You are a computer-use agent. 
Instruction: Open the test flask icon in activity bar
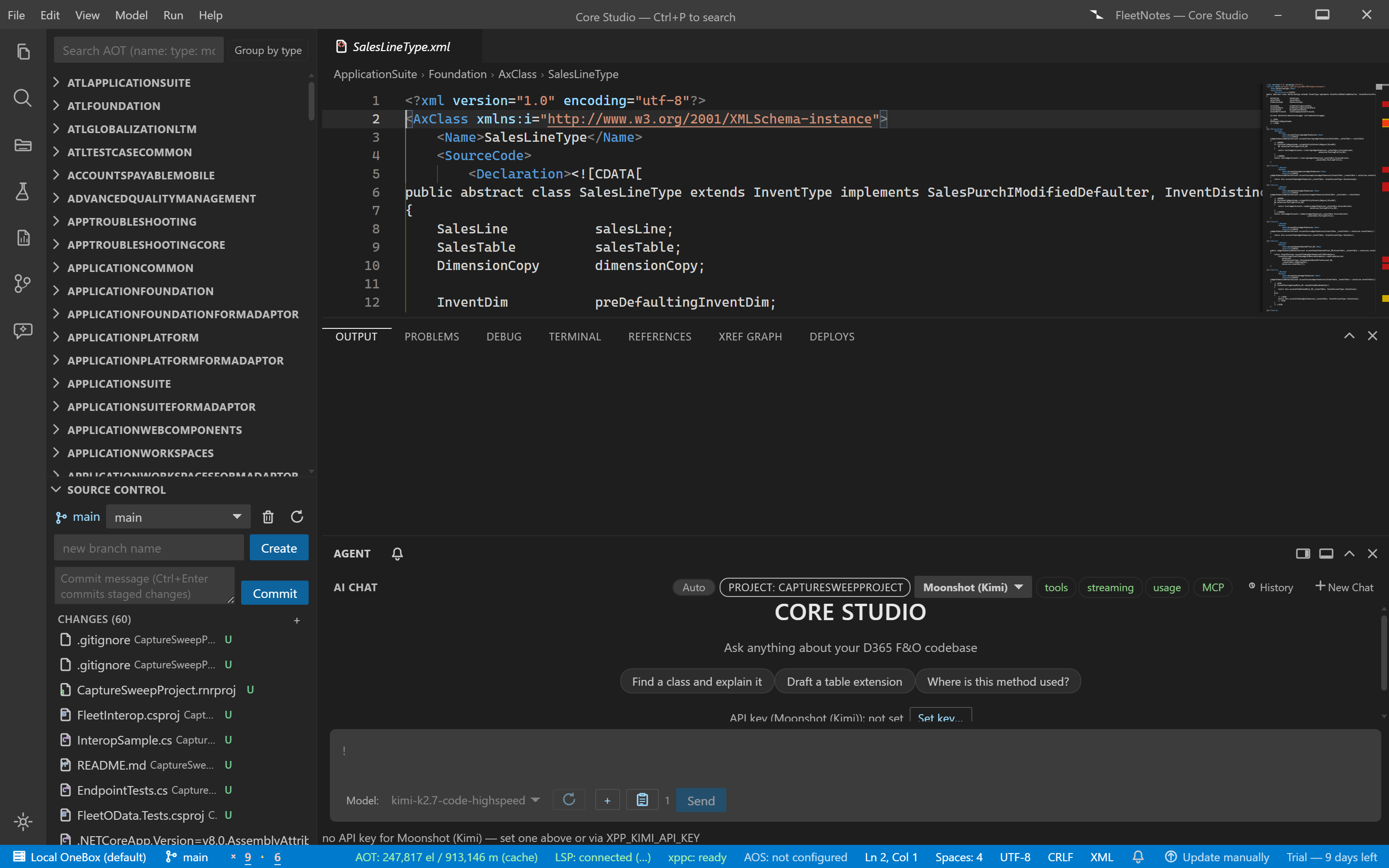pos(23,191)
